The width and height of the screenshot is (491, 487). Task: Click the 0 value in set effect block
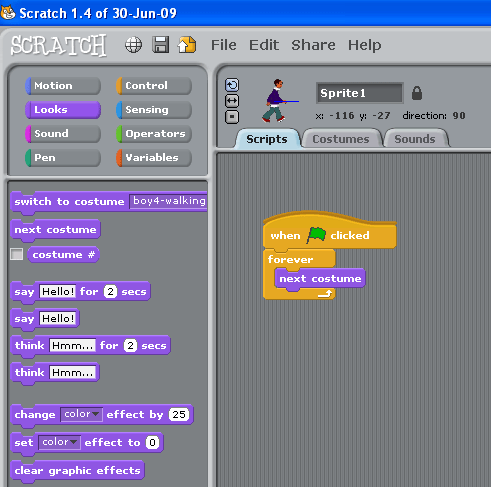[152, 442]
